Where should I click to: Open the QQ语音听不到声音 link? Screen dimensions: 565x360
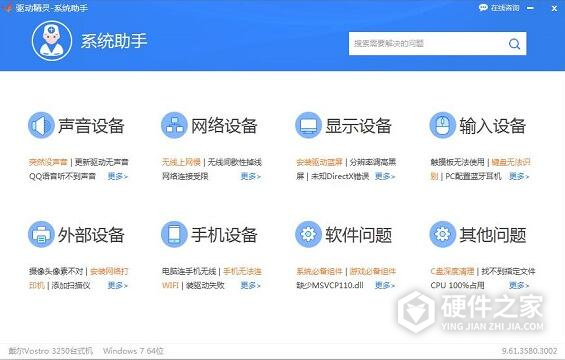pos(62,177)
